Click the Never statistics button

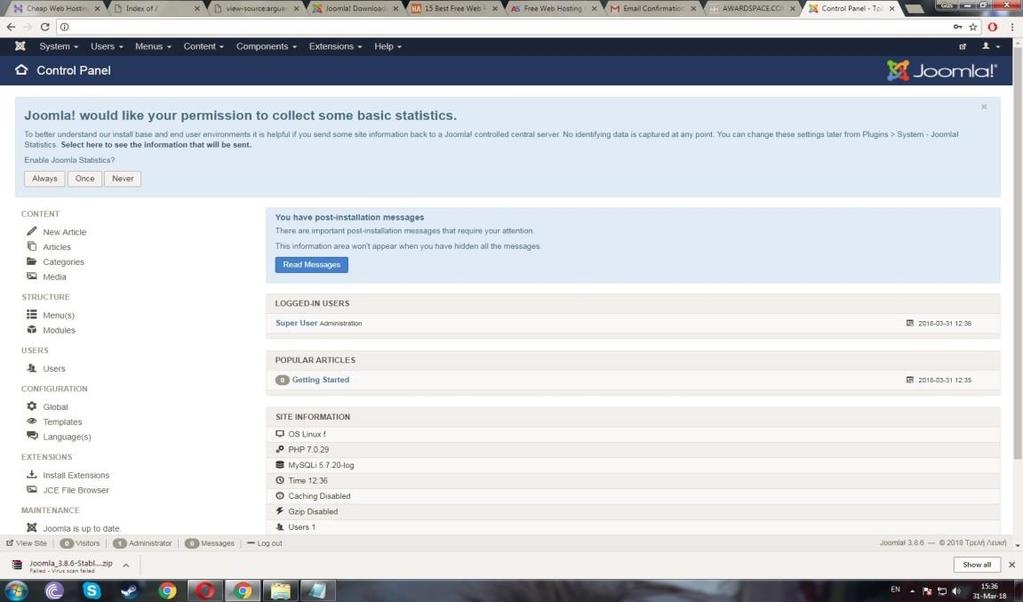tap(123, 178)
